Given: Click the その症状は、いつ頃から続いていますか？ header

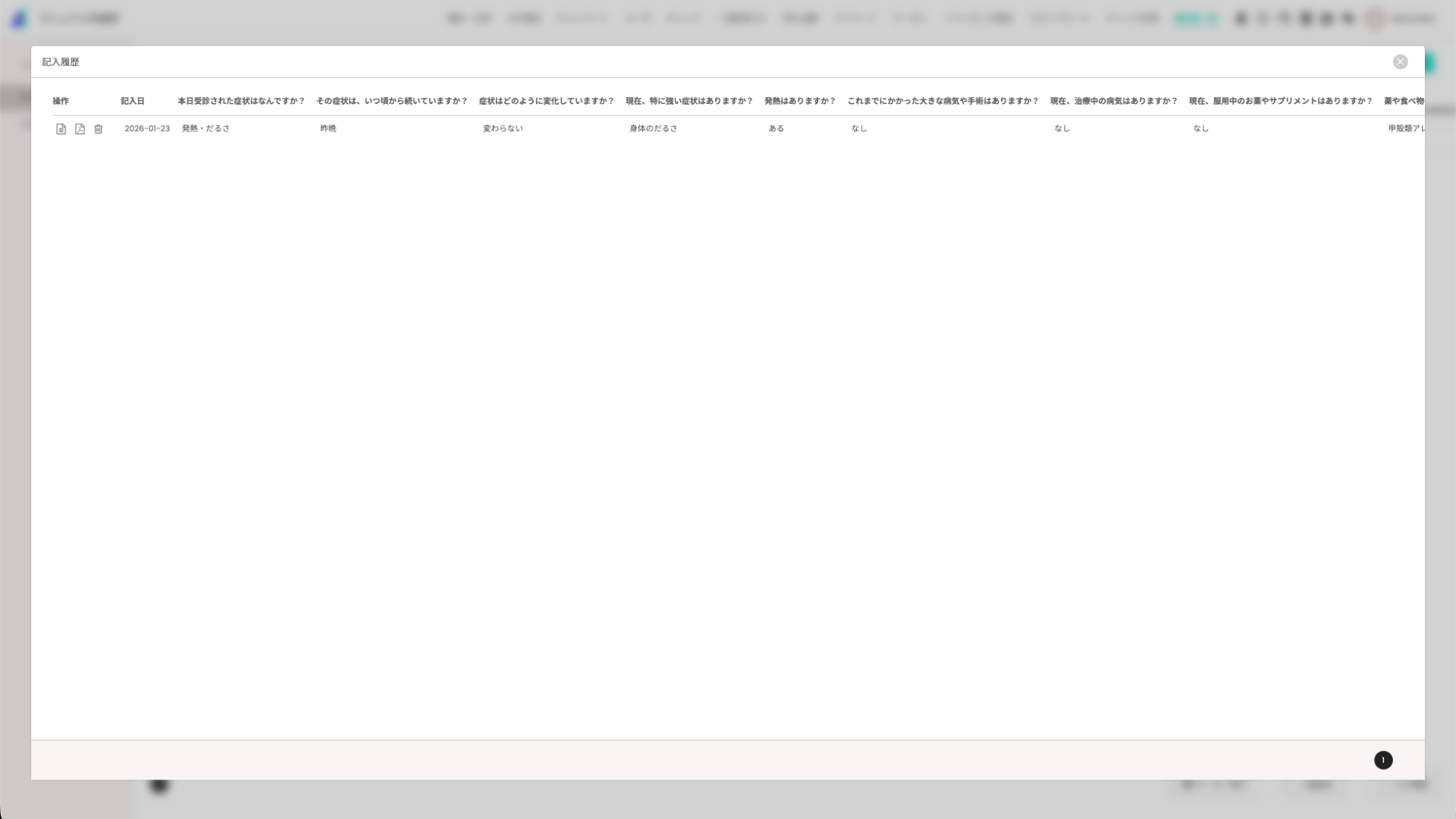Looking at the screenshot, I should click(x=391, y=101).
